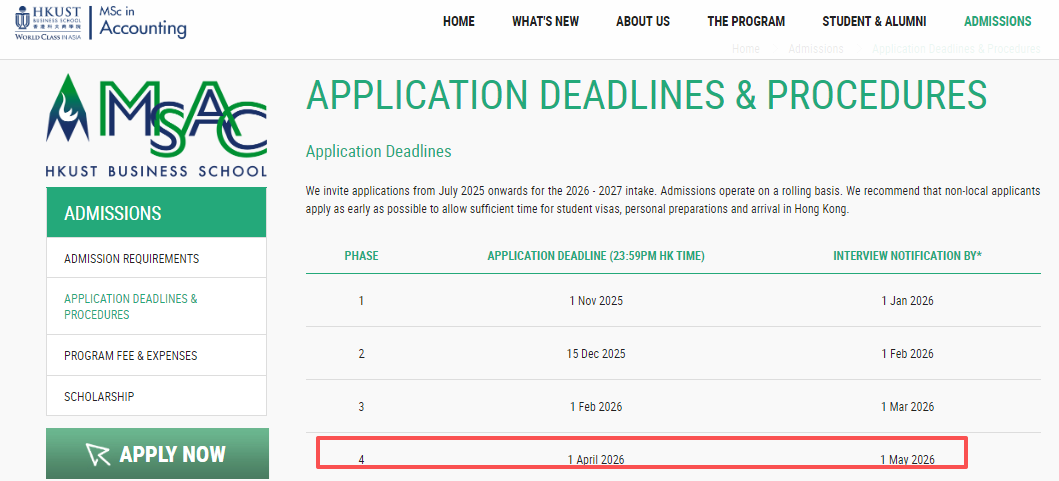1059x481 pixels.
Task: Open the HOME navigation item
Action: [459, 22]
